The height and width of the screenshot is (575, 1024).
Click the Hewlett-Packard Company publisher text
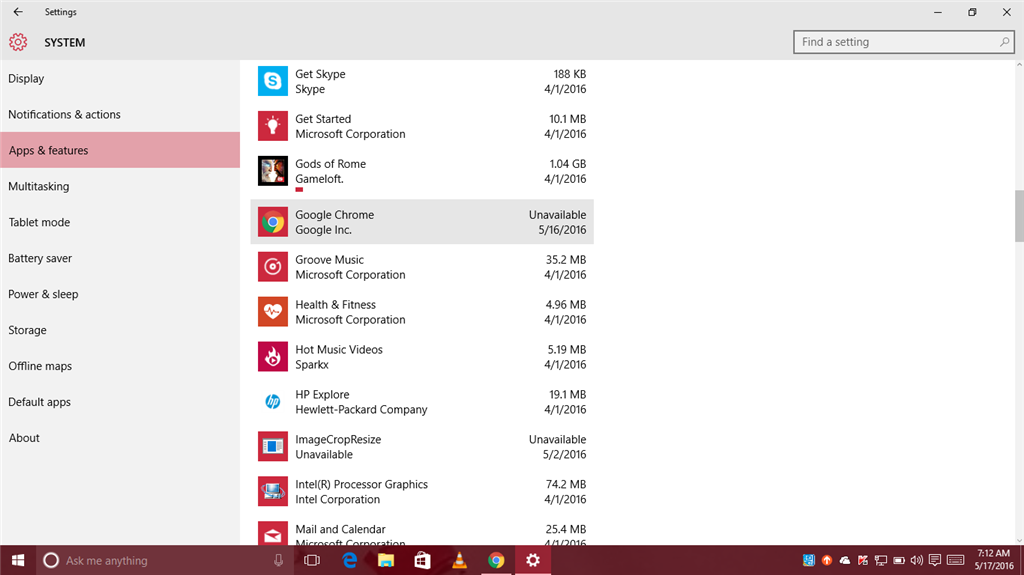click(x=361, y=410)
